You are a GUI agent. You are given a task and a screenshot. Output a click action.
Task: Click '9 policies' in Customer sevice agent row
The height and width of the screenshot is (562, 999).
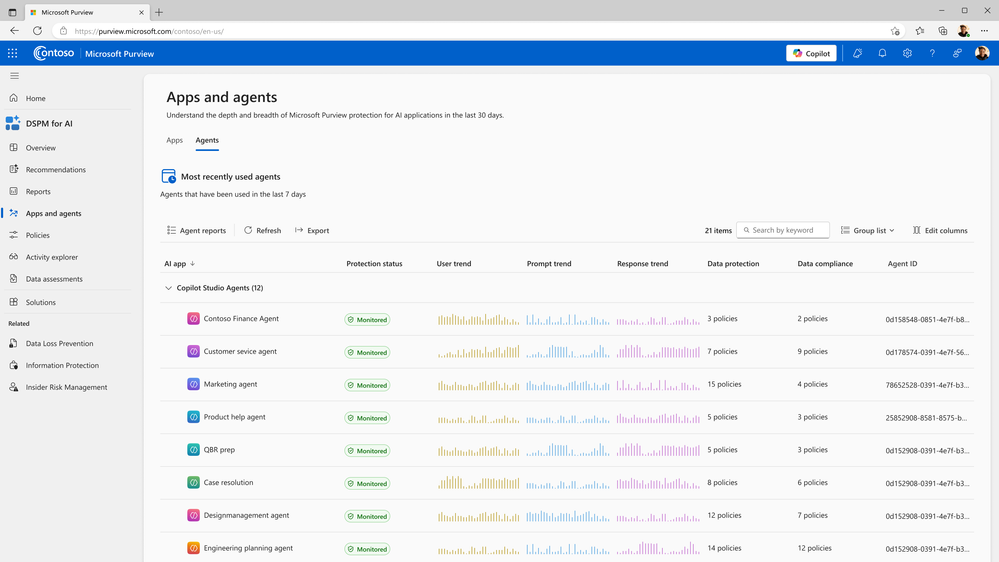tap(812, 352)
